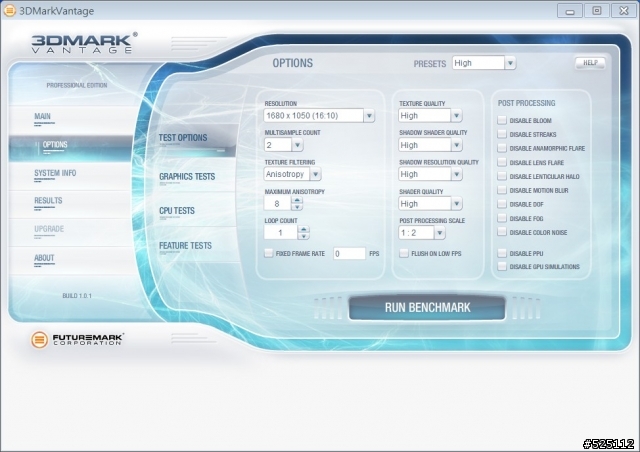Click the Post Processing heading

[527, 103]
